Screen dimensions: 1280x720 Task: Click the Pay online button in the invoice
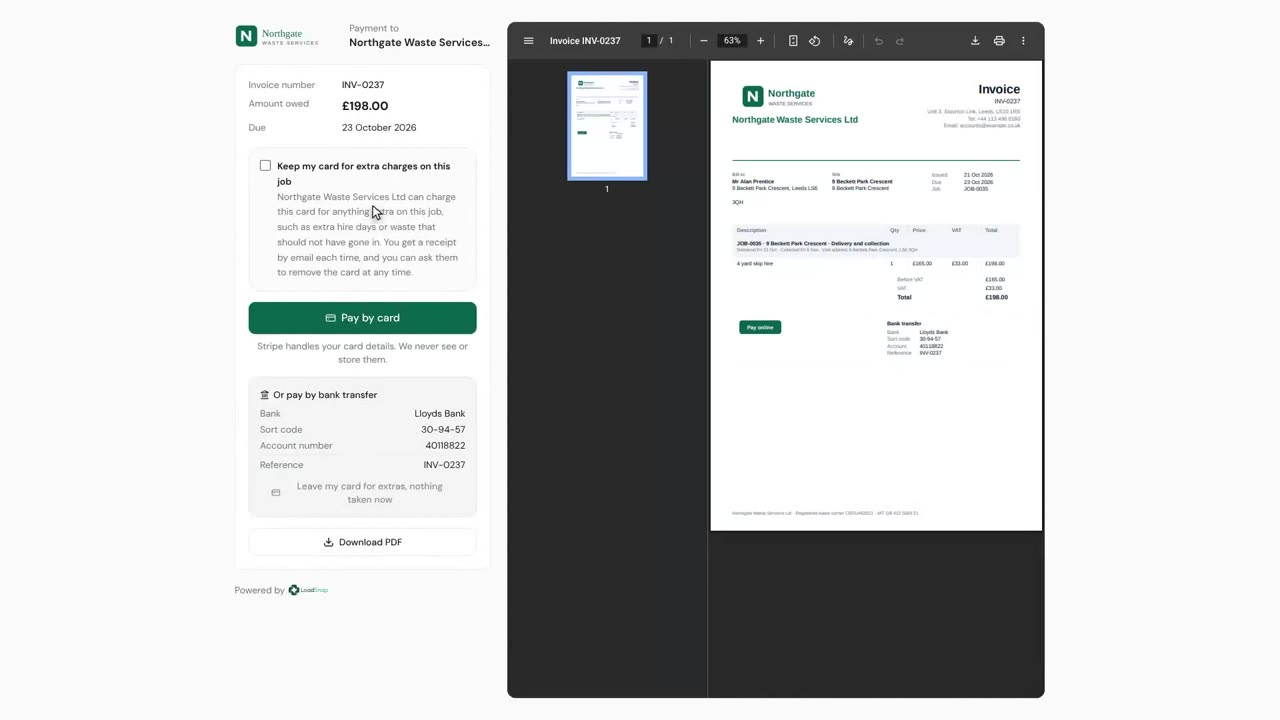[x=760, y=327]
